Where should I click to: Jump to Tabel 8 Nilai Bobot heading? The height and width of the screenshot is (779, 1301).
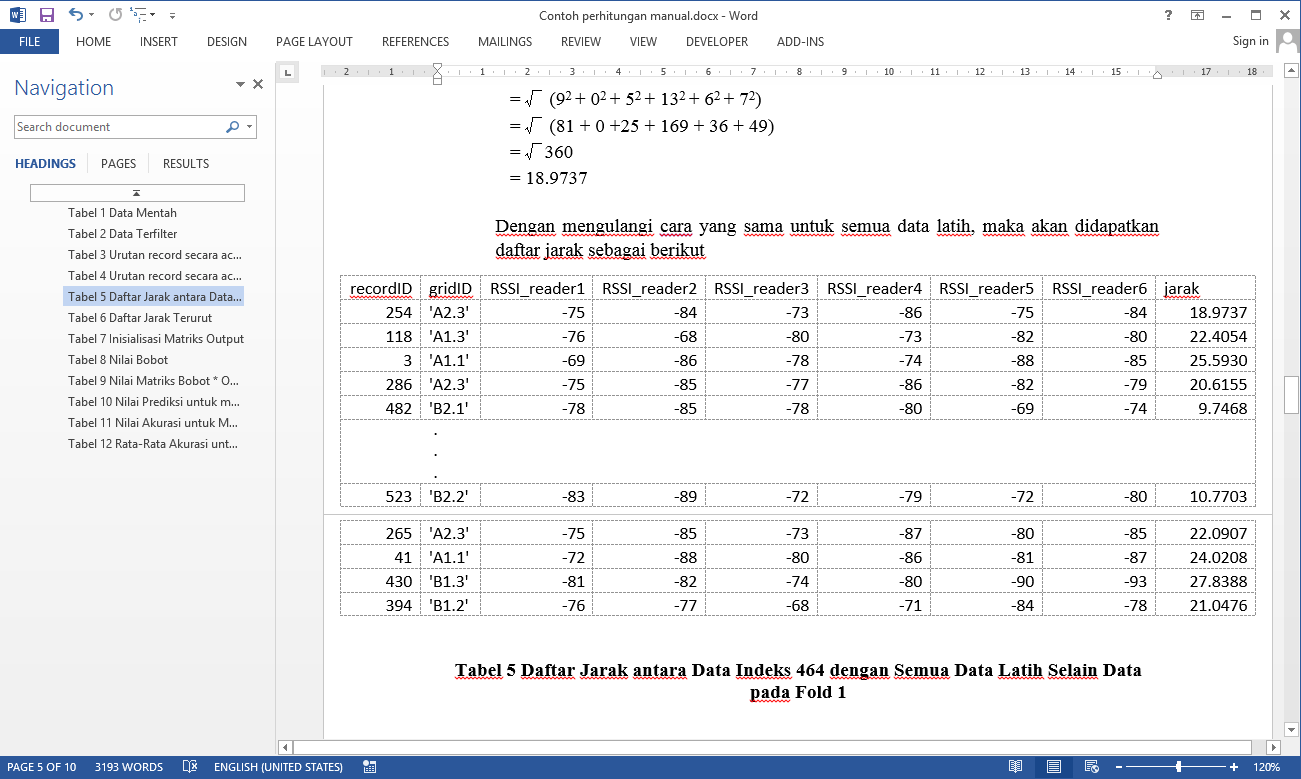click(118, 360)
